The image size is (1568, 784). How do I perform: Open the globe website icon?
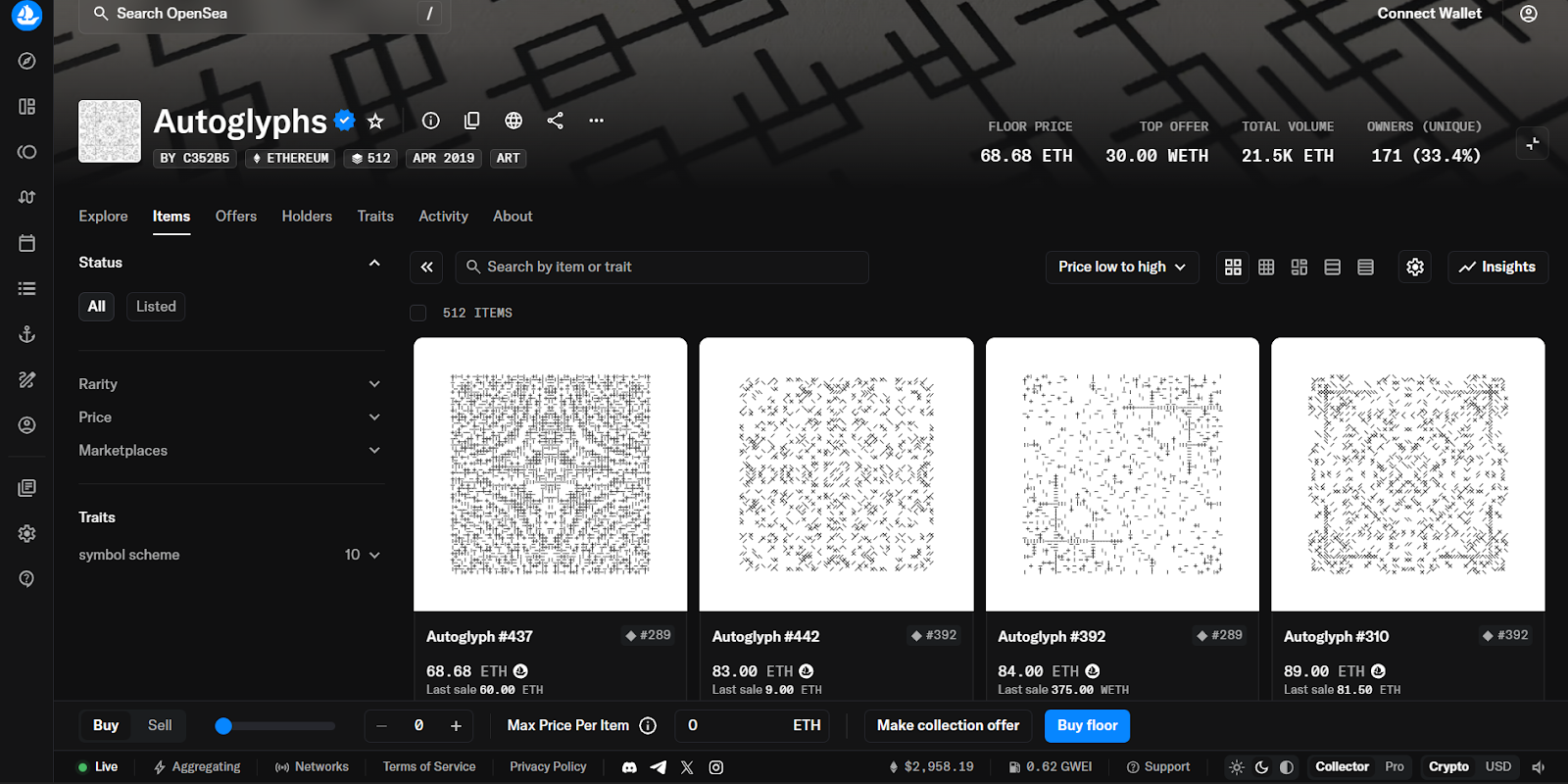pyautogui.click(x=514, y=121)
